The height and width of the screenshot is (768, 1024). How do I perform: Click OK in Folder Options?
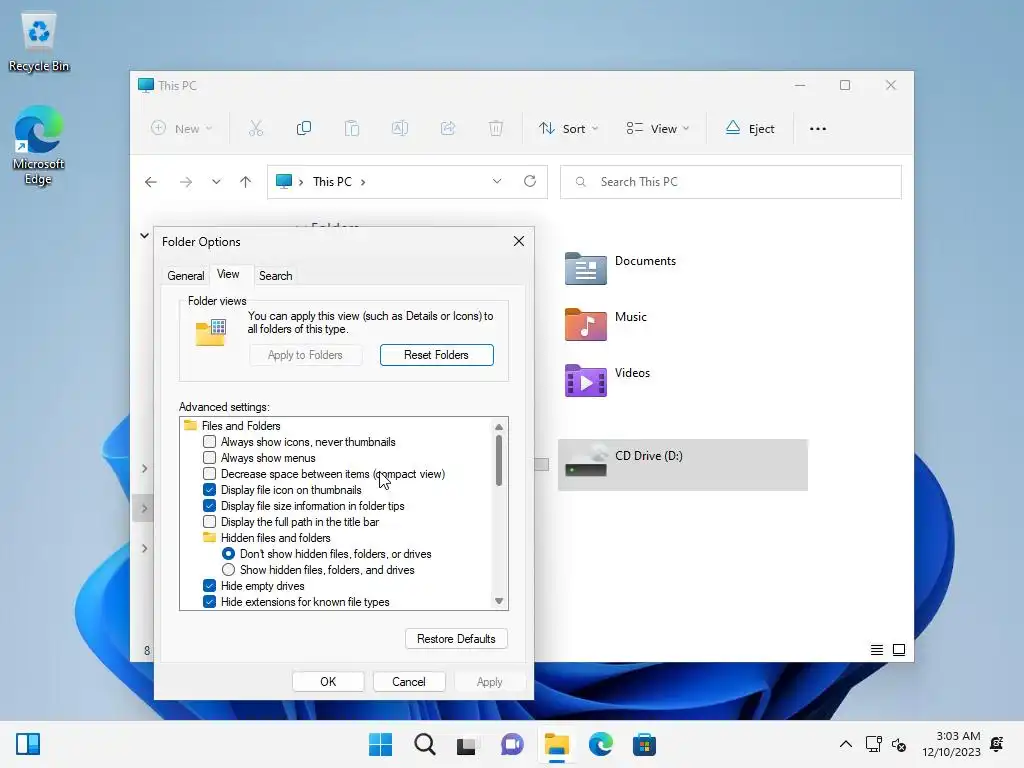328,682
